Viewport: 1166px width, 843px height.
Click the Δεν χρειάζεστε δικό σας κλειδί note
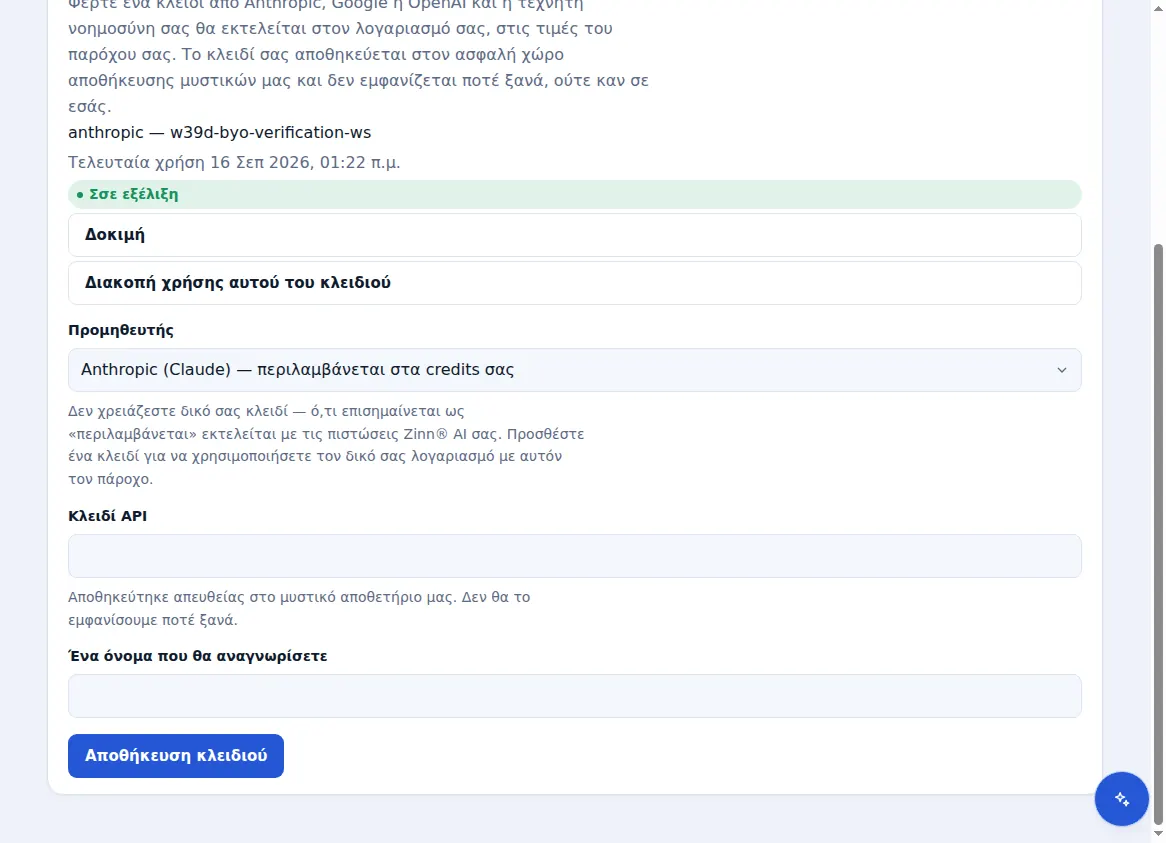[326, 445]
